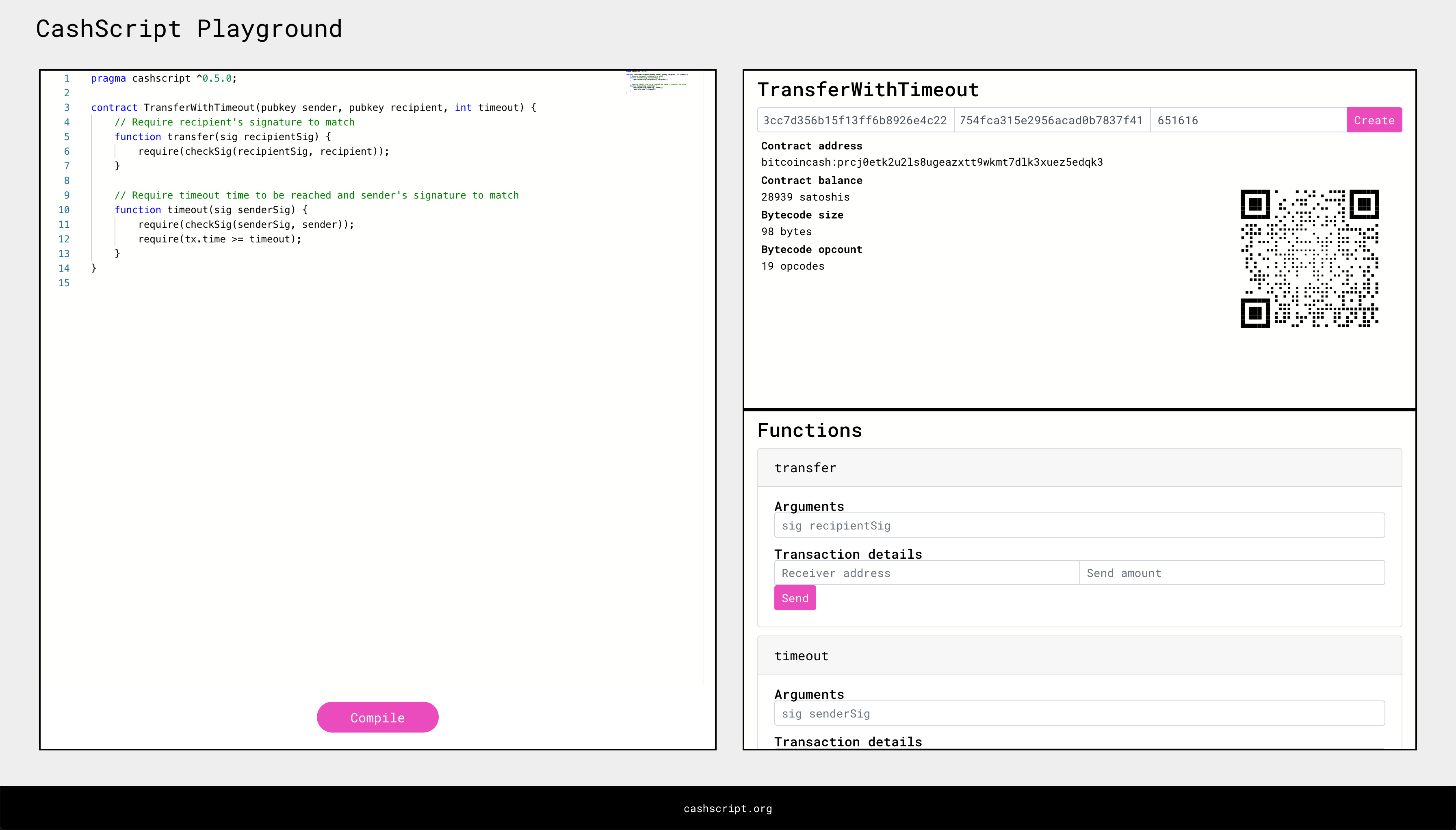This screenshot has height=830, width=1456.
Task: Click the recipient pubkey input starting 754fca31
Action: coord(1052,120)
